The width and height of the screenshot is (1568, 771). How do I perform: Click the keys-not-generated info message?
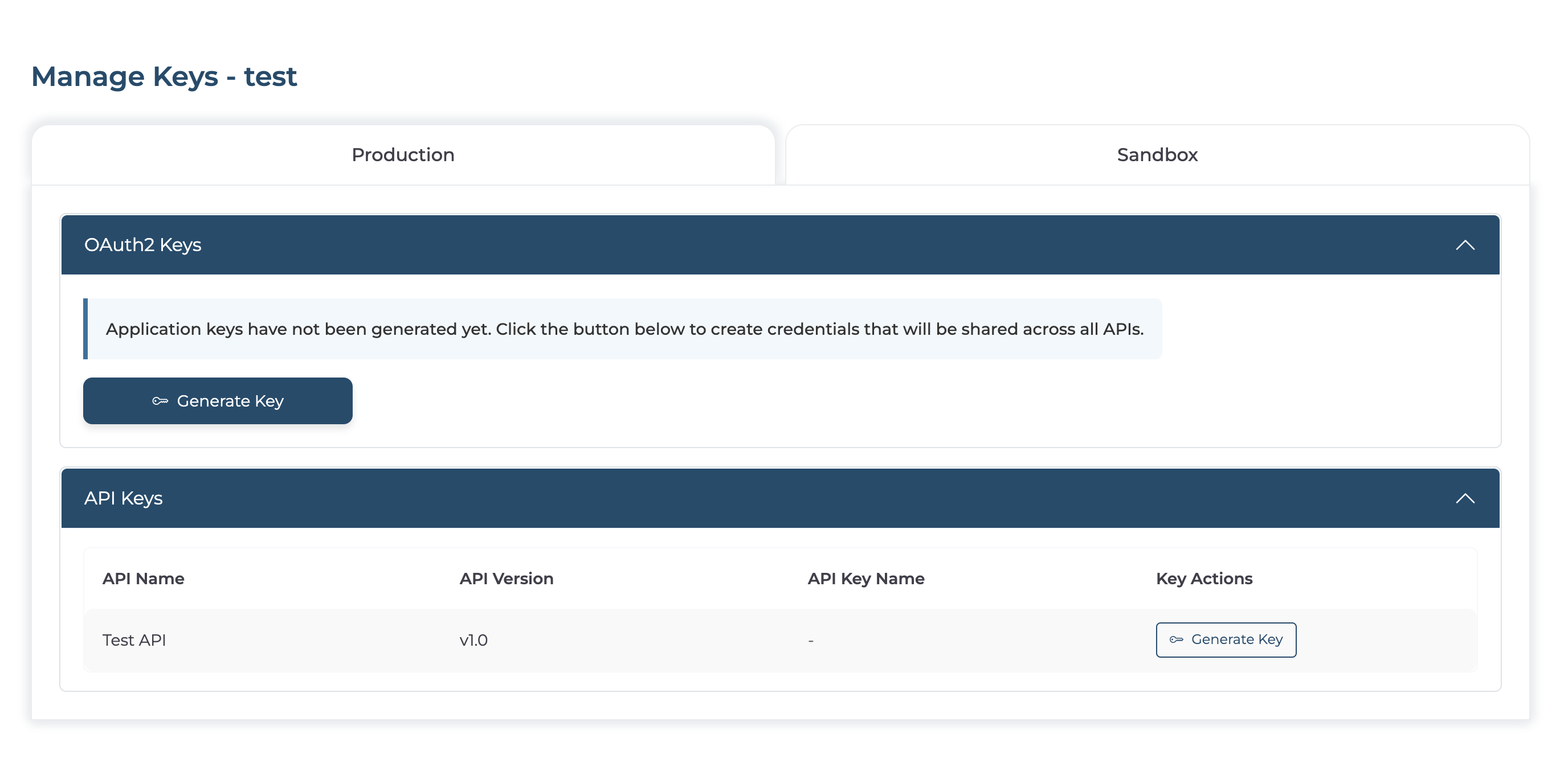624,329
